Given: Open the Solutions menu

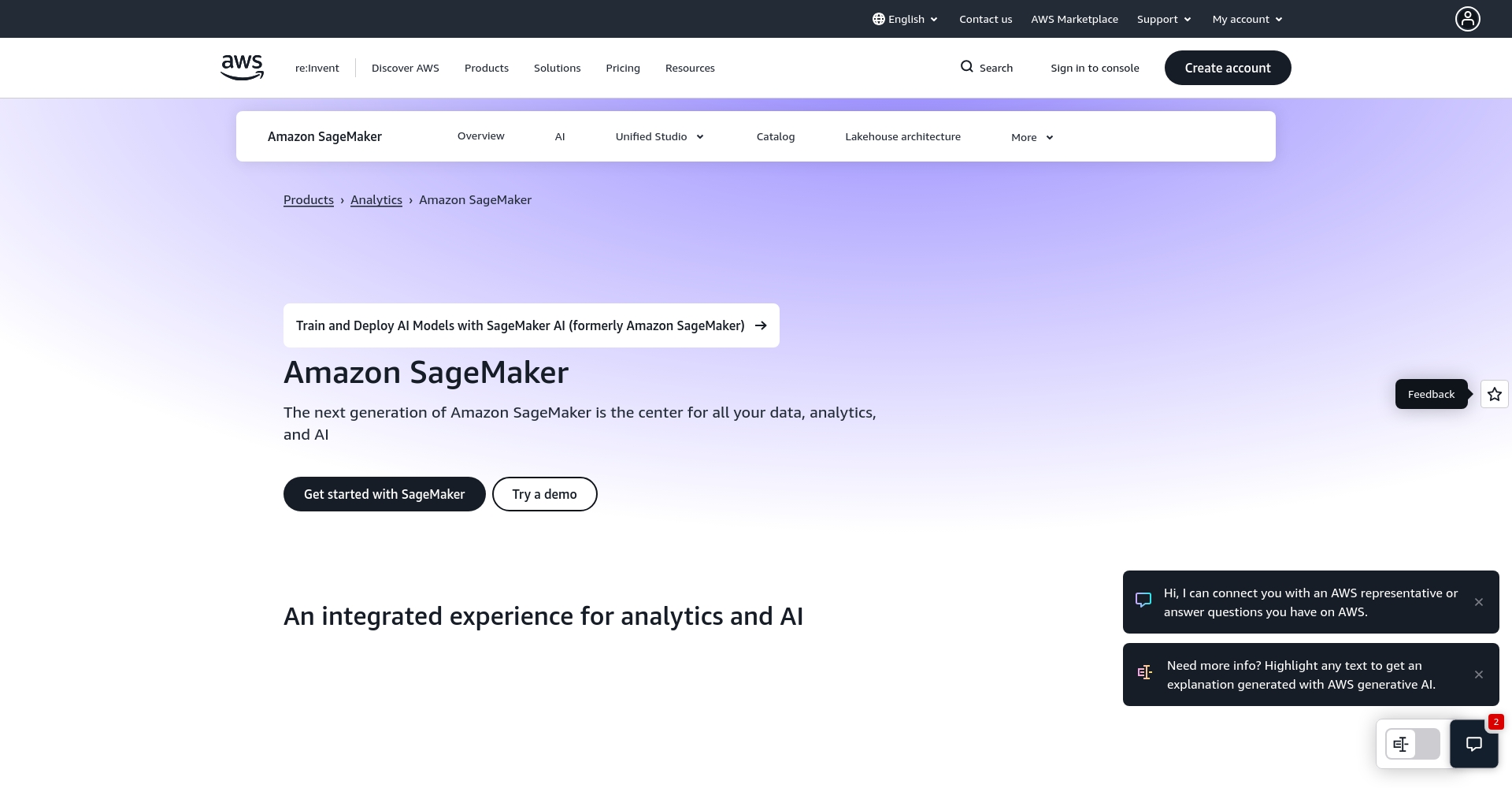Looking at the screenshot, I should coord(557,68).
